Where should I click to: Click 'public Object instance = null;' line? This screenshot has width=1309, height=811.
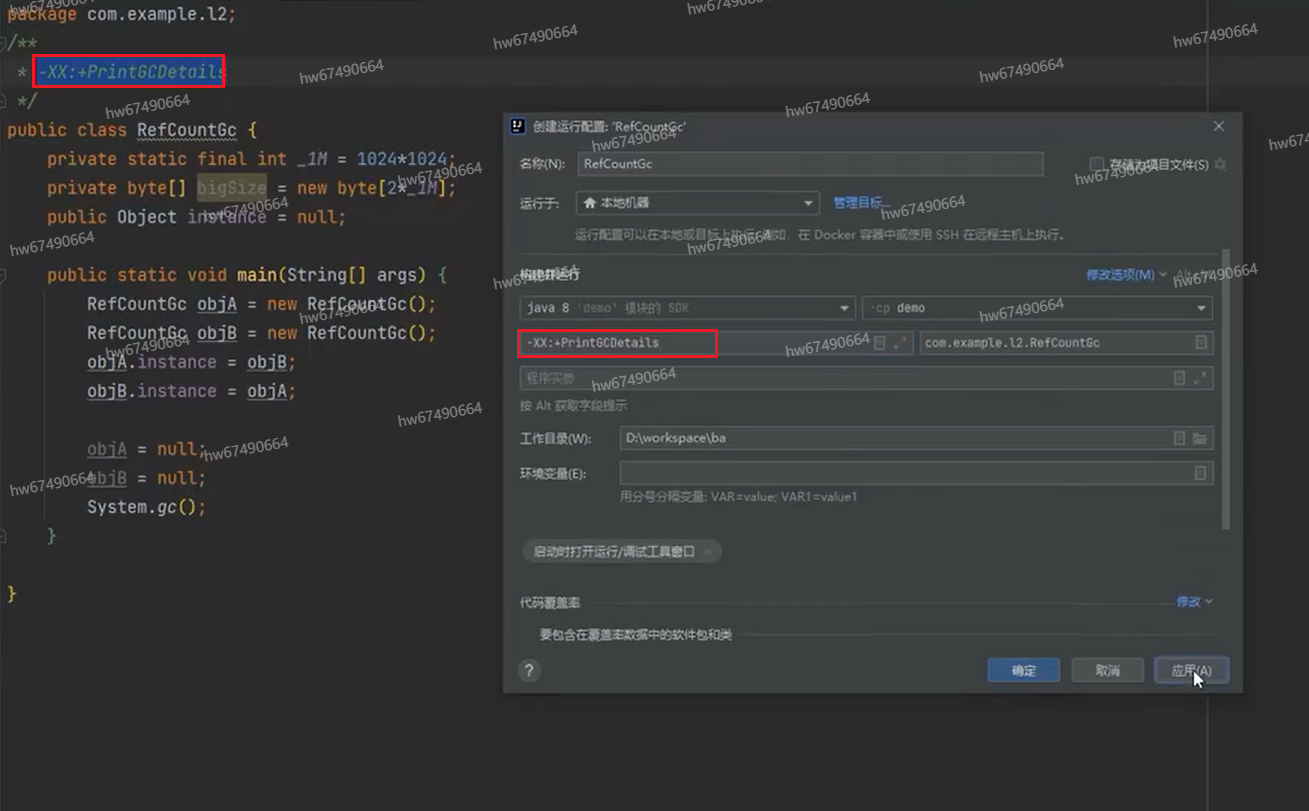pyautogui.click(x=196, y=217)
